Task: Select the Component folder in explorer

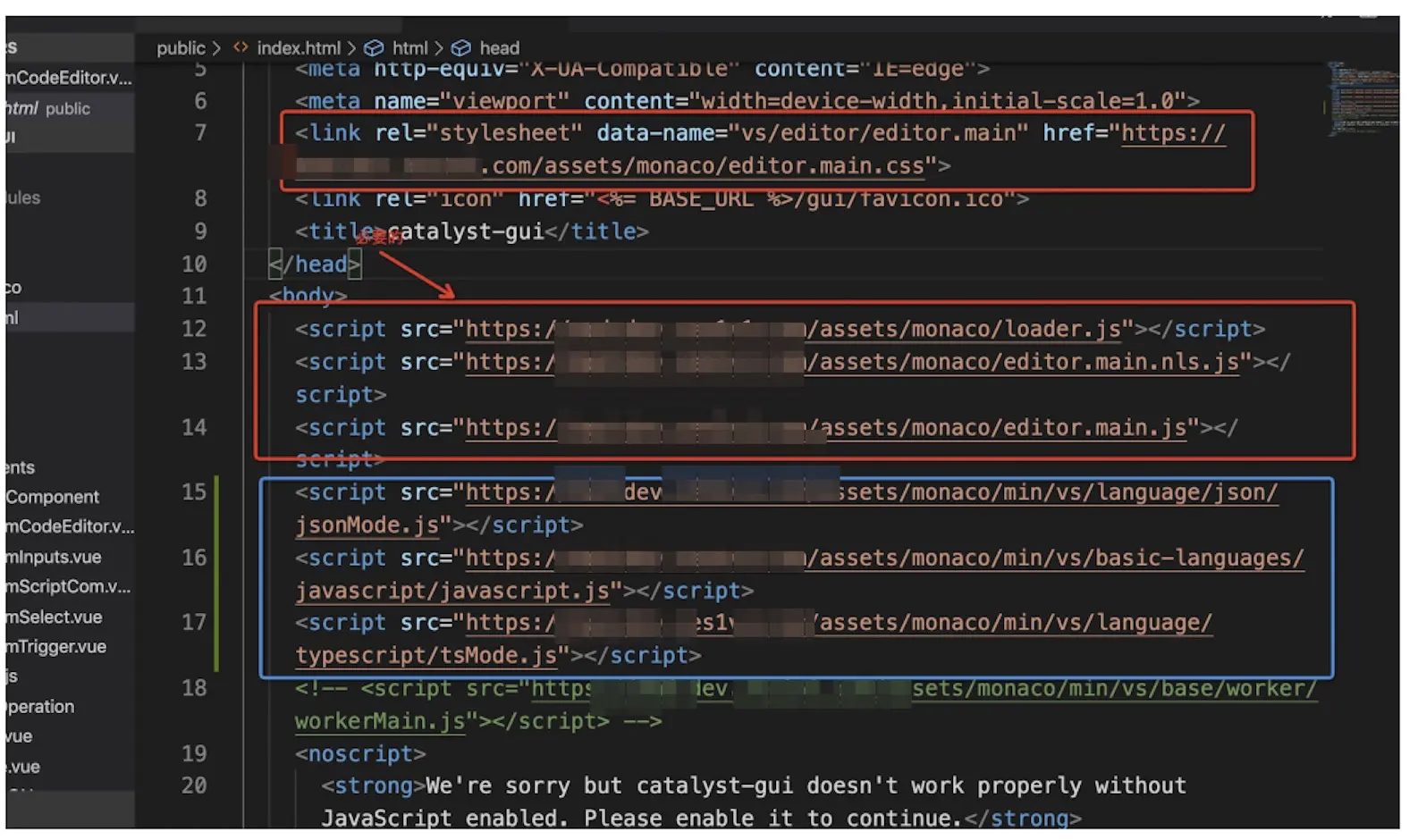Action: coord(53,497)
